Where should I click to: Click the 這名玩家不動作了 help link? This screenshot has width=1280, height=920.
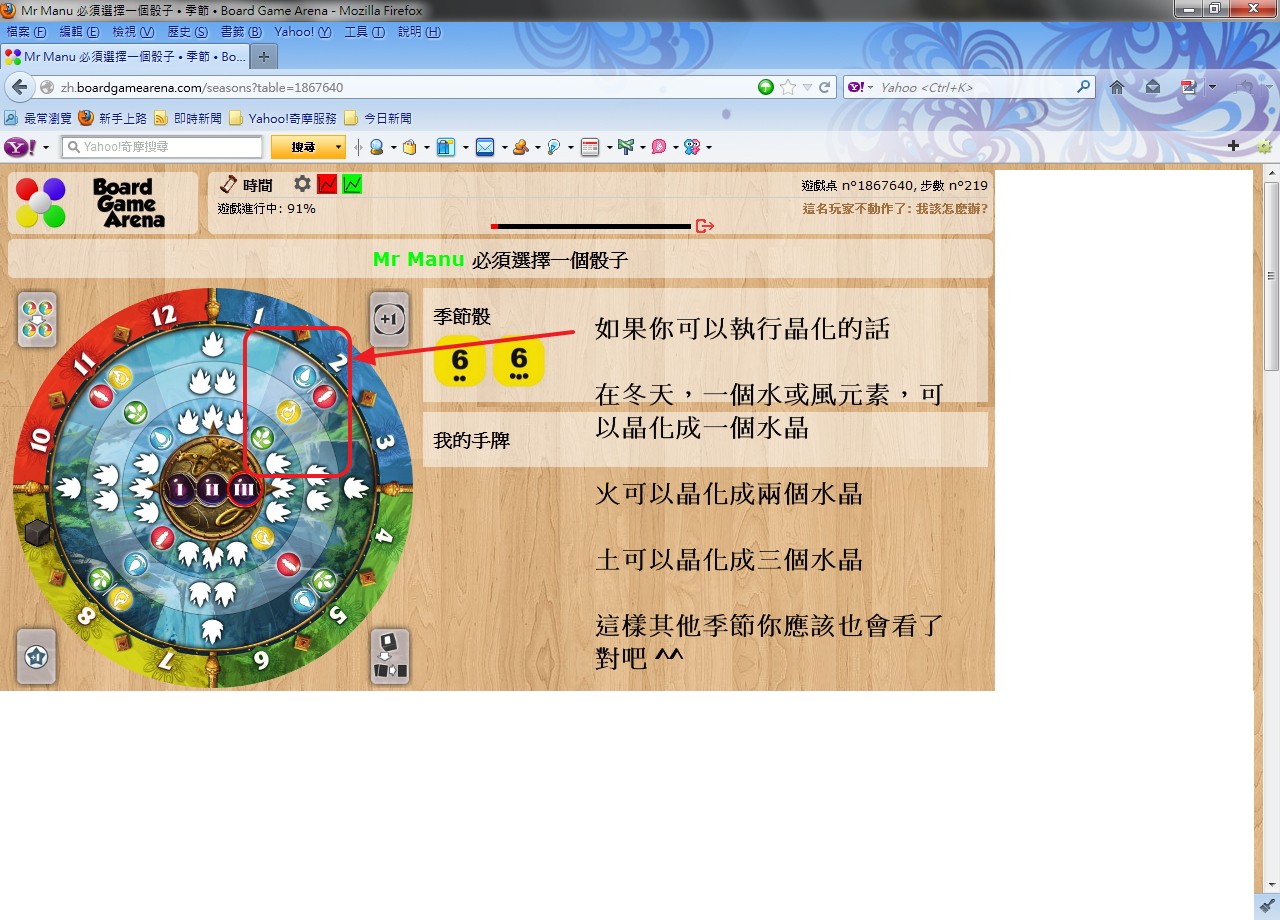tap(895, 208)
